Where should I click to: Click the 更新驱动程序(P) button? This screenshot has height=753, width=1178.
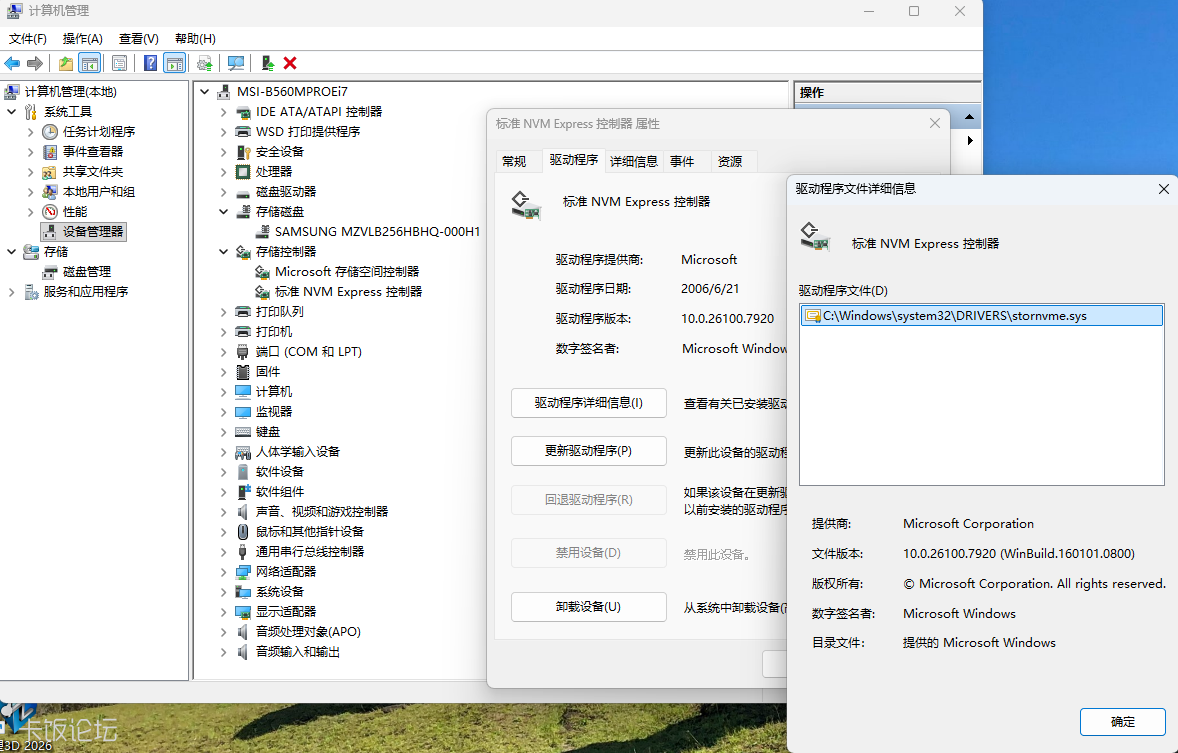click(x=588, y=451)
